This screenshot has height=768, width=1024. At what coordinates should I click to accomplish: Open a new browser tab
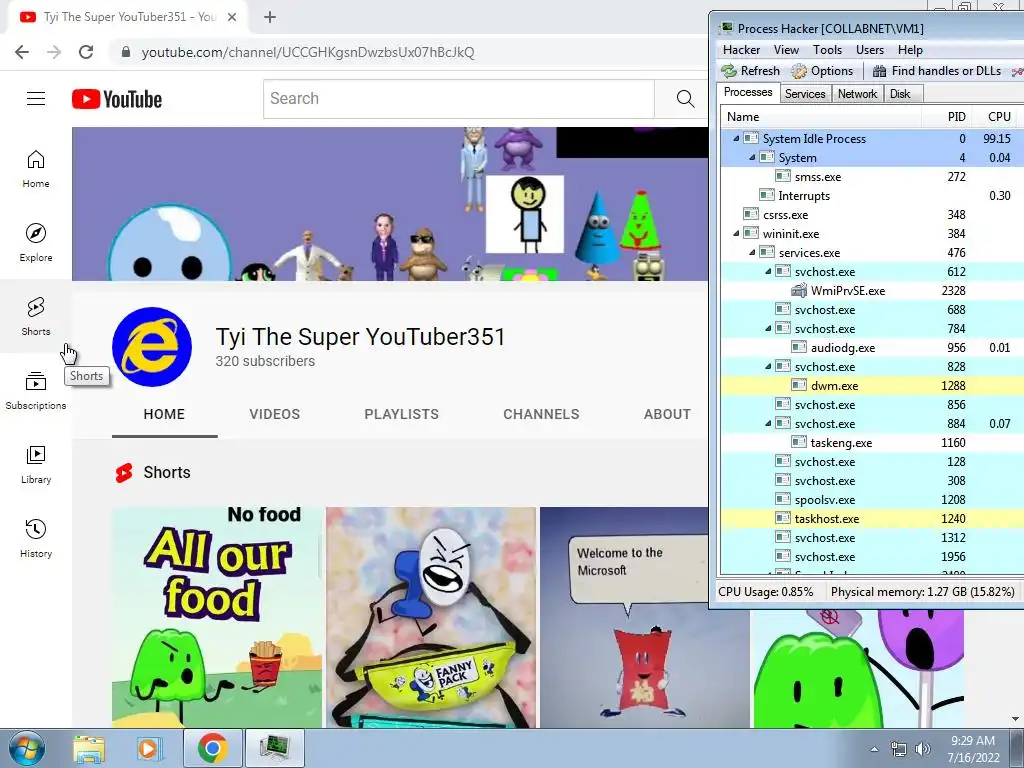coord(270,18)
